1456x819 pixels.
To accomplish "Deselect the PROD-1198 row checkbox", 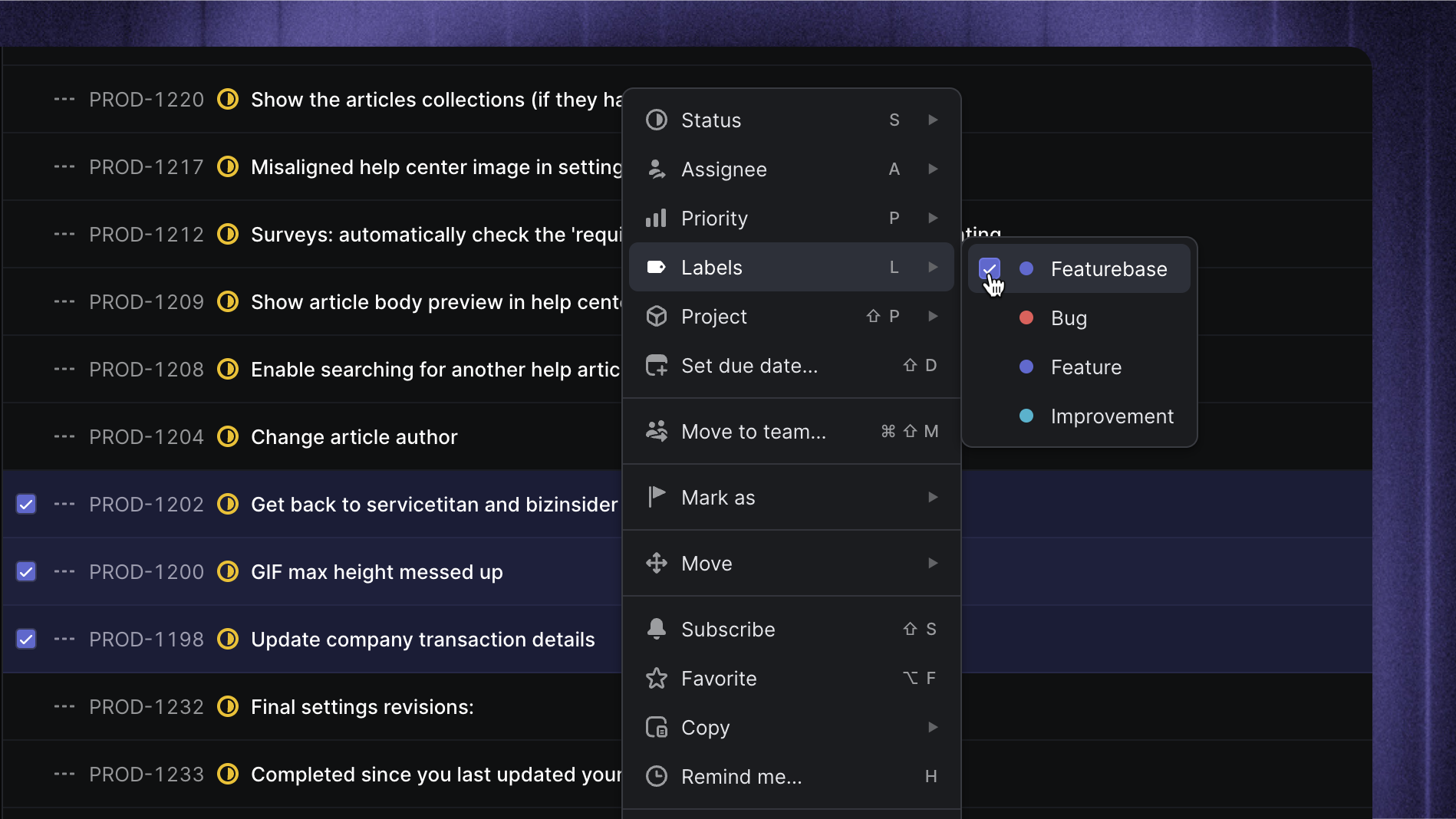I will (x=26, y=640).
